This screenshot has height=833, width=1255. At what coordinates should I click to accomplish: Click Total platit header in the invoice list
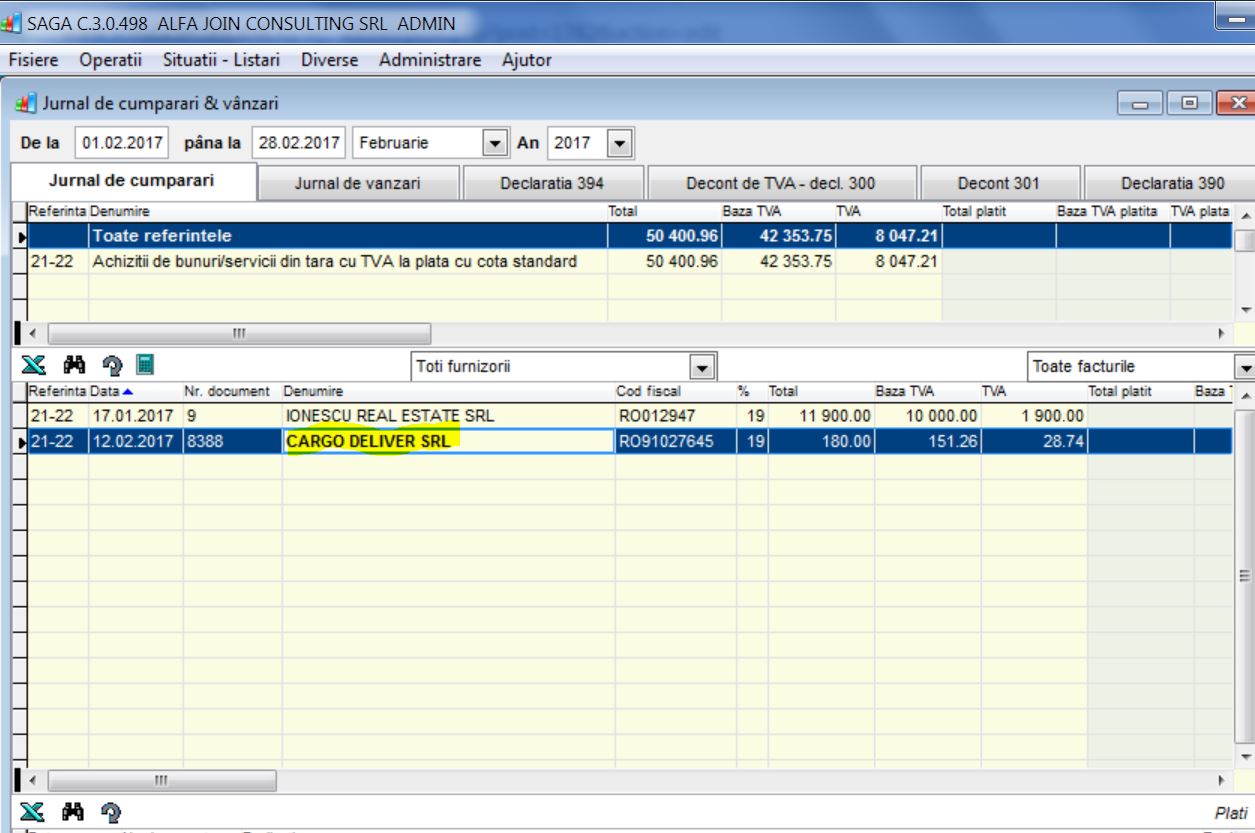click(1140, 390)
